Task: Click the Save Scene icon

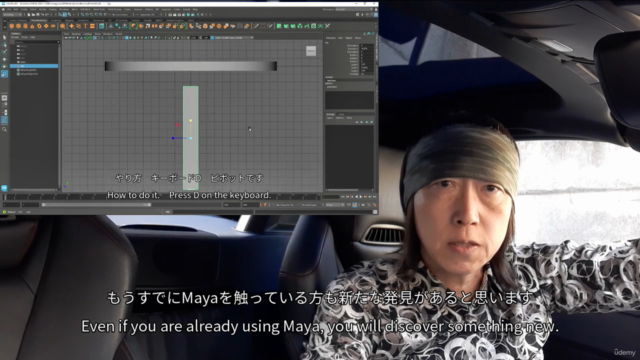Action: tap(37, 15)
